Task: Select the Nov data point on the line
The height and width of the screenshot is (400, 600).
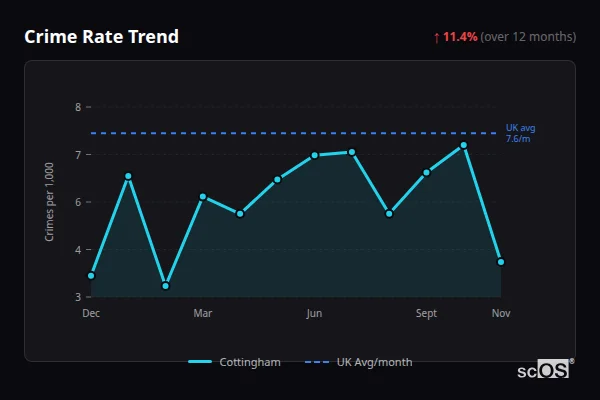Action: [x=501, y=262]
